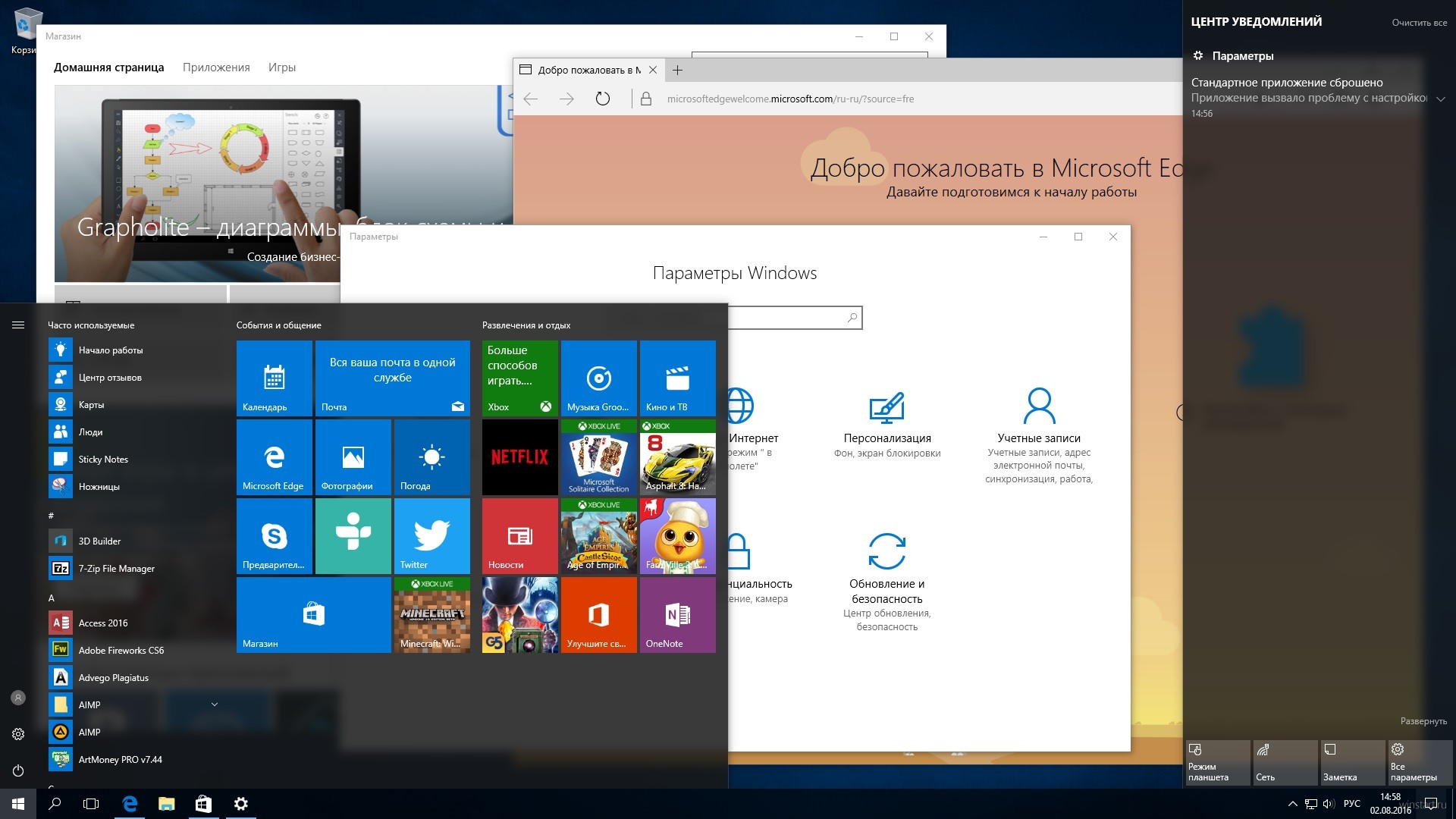This screenshot has height=819, width=1456.
Task: Select the Edge tab Добро пожаловать
Action: click(x=588, y=70)
